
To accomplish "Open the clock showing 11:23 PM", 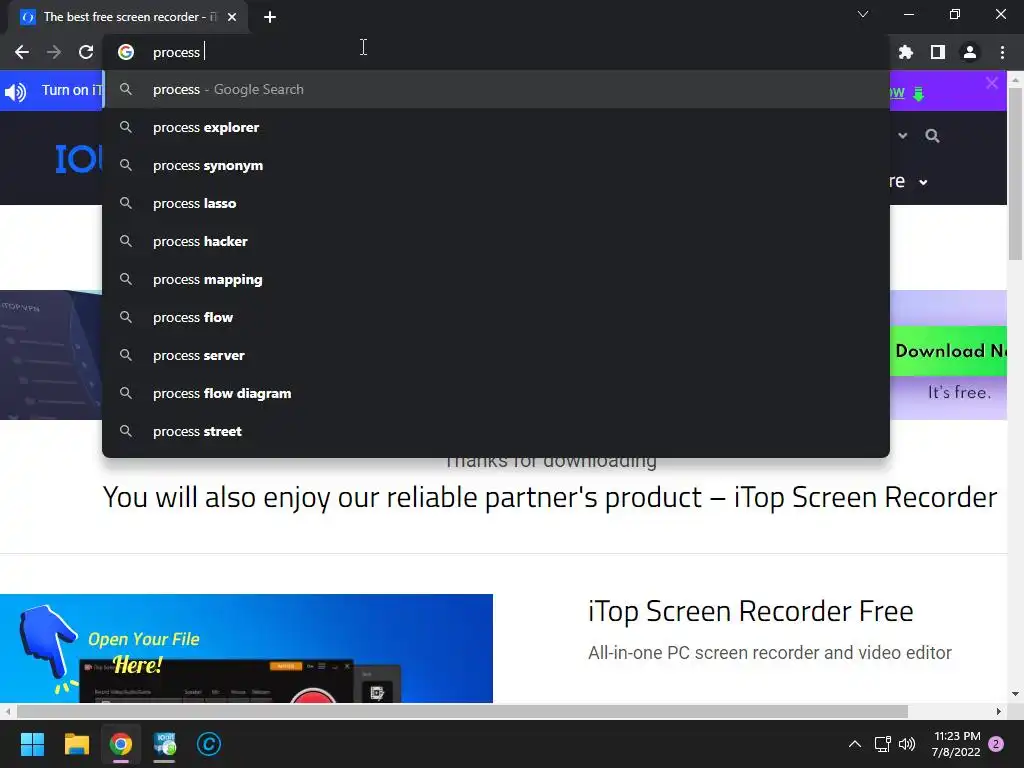I will pos(957,744).
